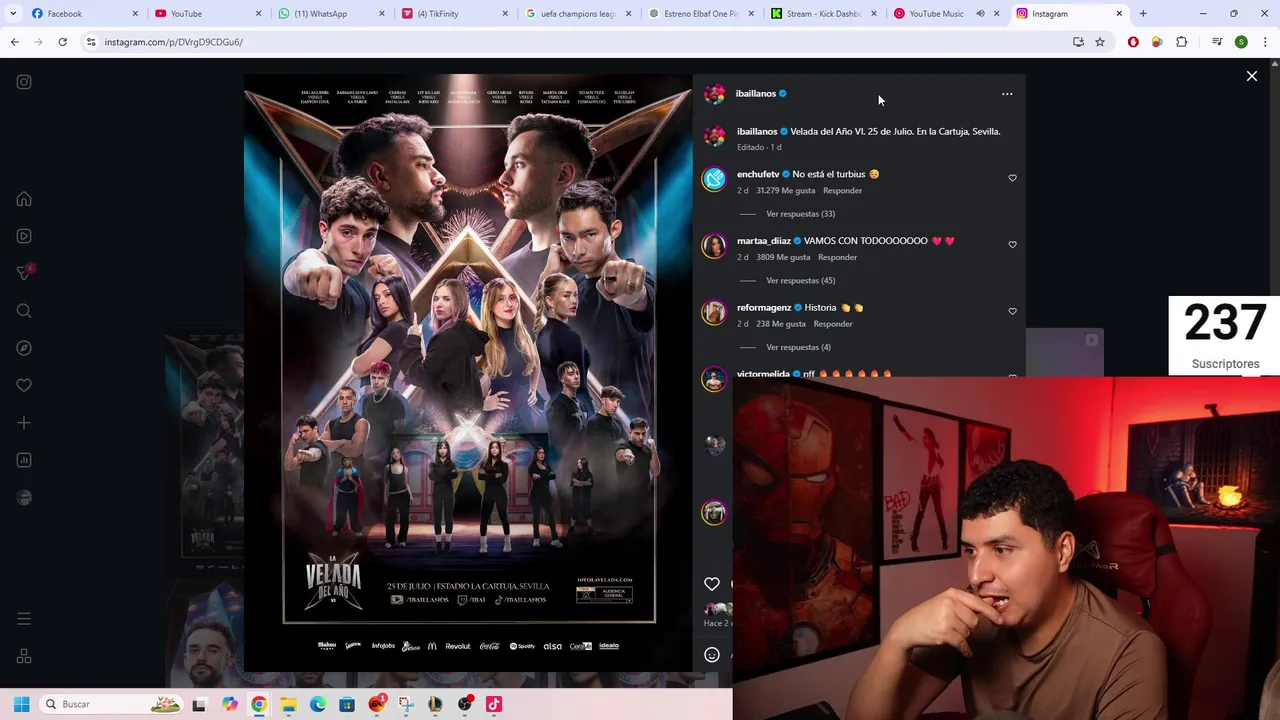Open the Chrome profile S avatar
1280x720 pixels.
1241,42
